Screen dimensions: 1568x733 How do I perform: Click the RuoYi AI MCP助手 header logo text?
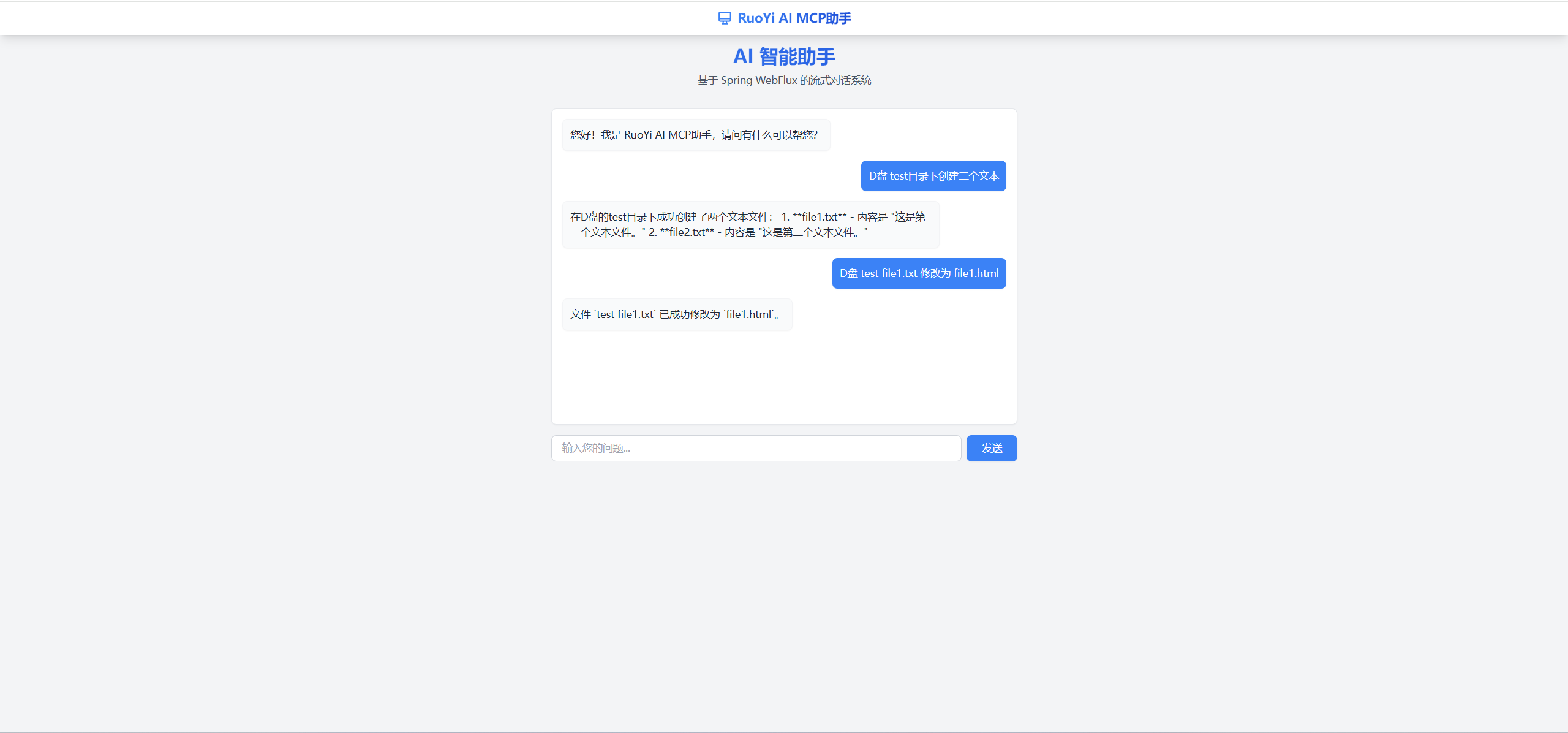[794, 18]
